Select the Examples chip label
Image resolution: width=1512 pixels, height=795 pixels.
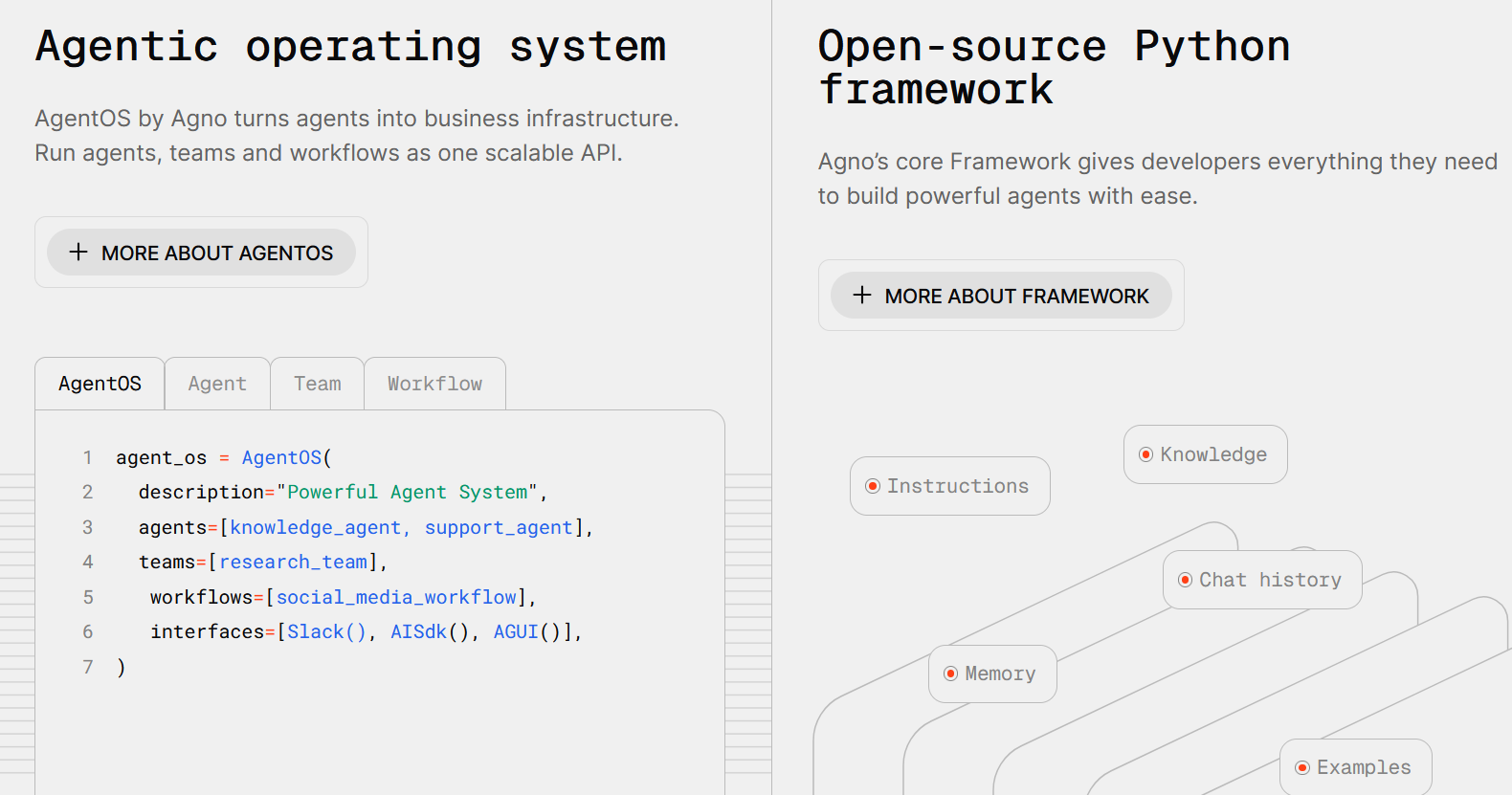point(1364,767)
